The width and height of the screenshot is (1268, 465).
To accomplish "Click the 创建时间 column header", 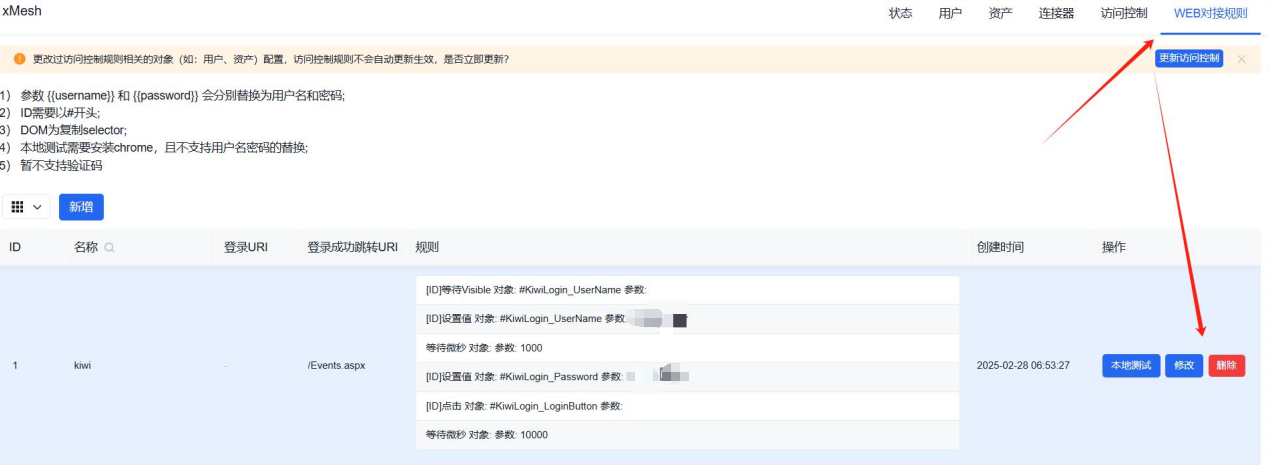I will [x=1000, y=248].
